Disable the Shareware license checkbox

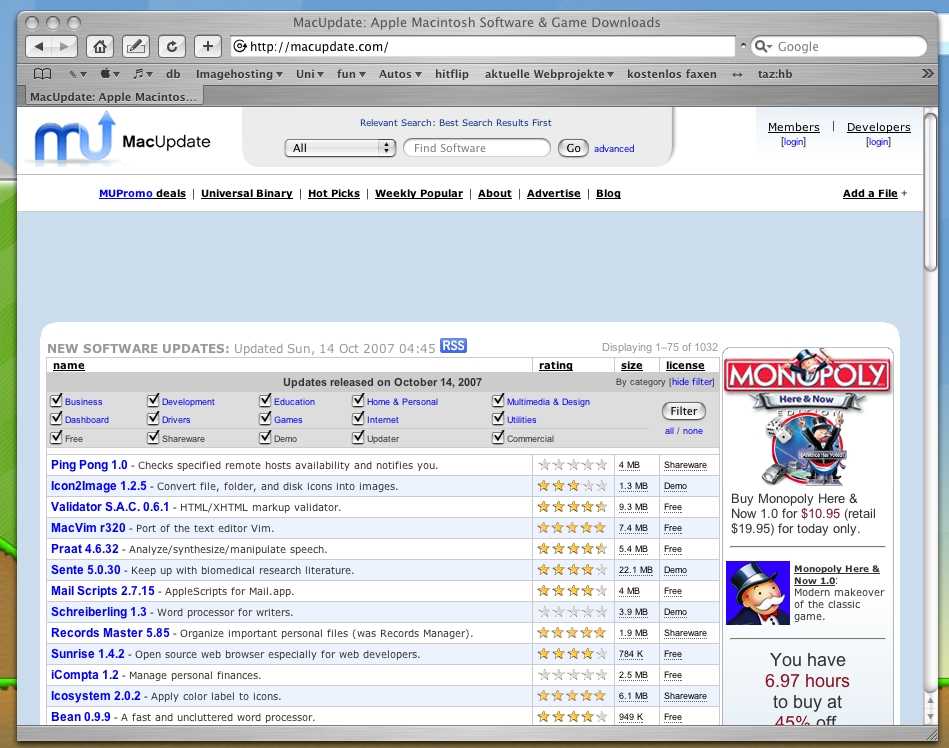pyautogui.click(x=153, y=437)
